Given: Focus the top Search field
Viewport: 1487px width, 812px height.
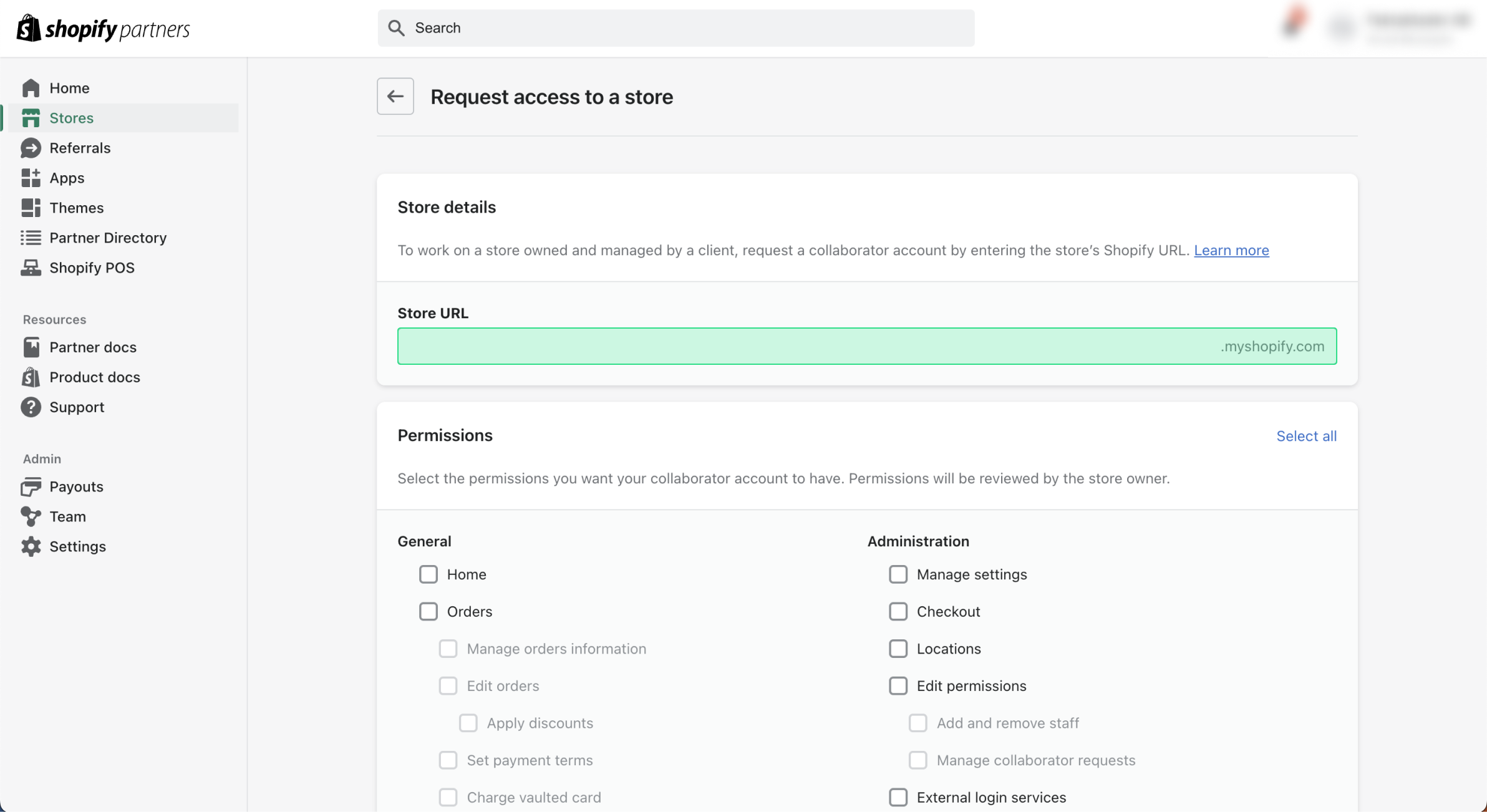Looking at the screenshot, I should coord(676,28).
